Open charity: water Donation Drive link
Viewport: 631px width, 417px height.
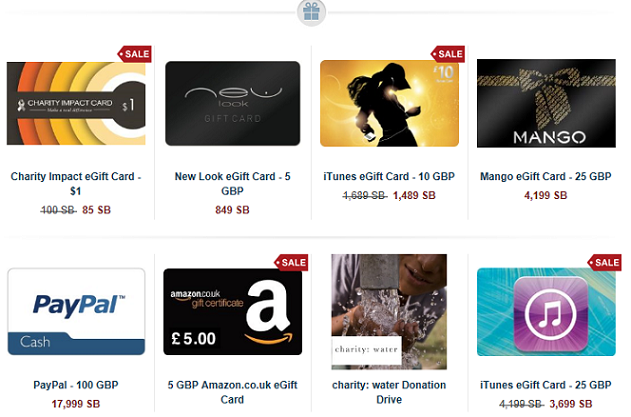click(389, 392)
